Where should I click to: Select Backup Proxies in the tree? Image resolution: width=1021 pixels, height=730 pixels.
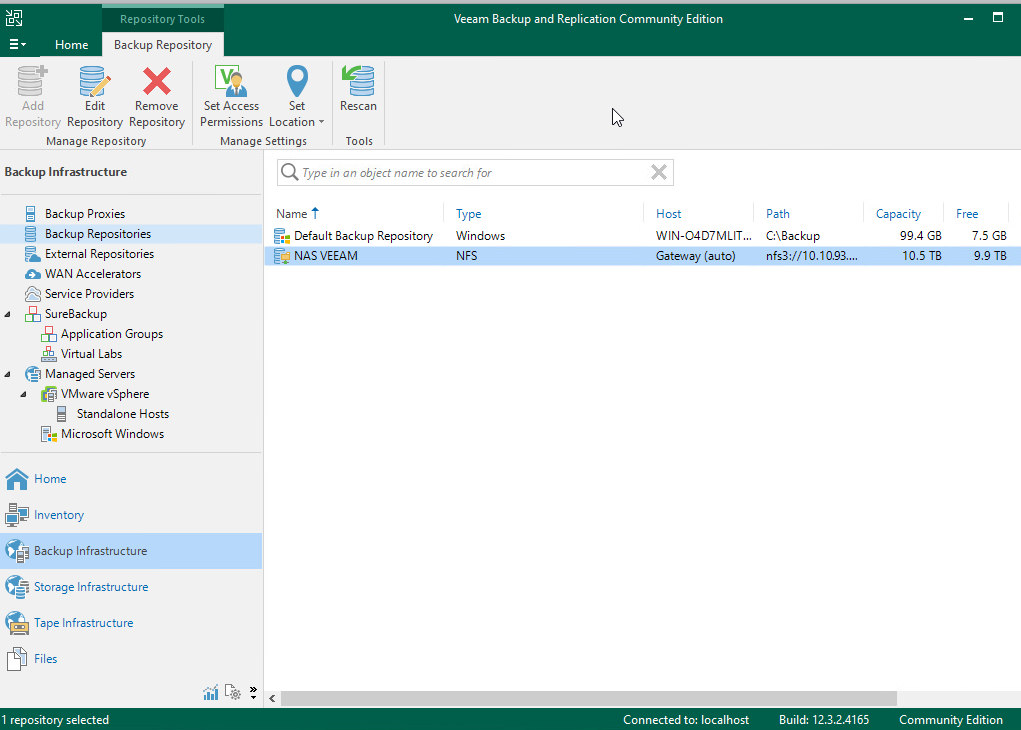(x=84, y=214)
